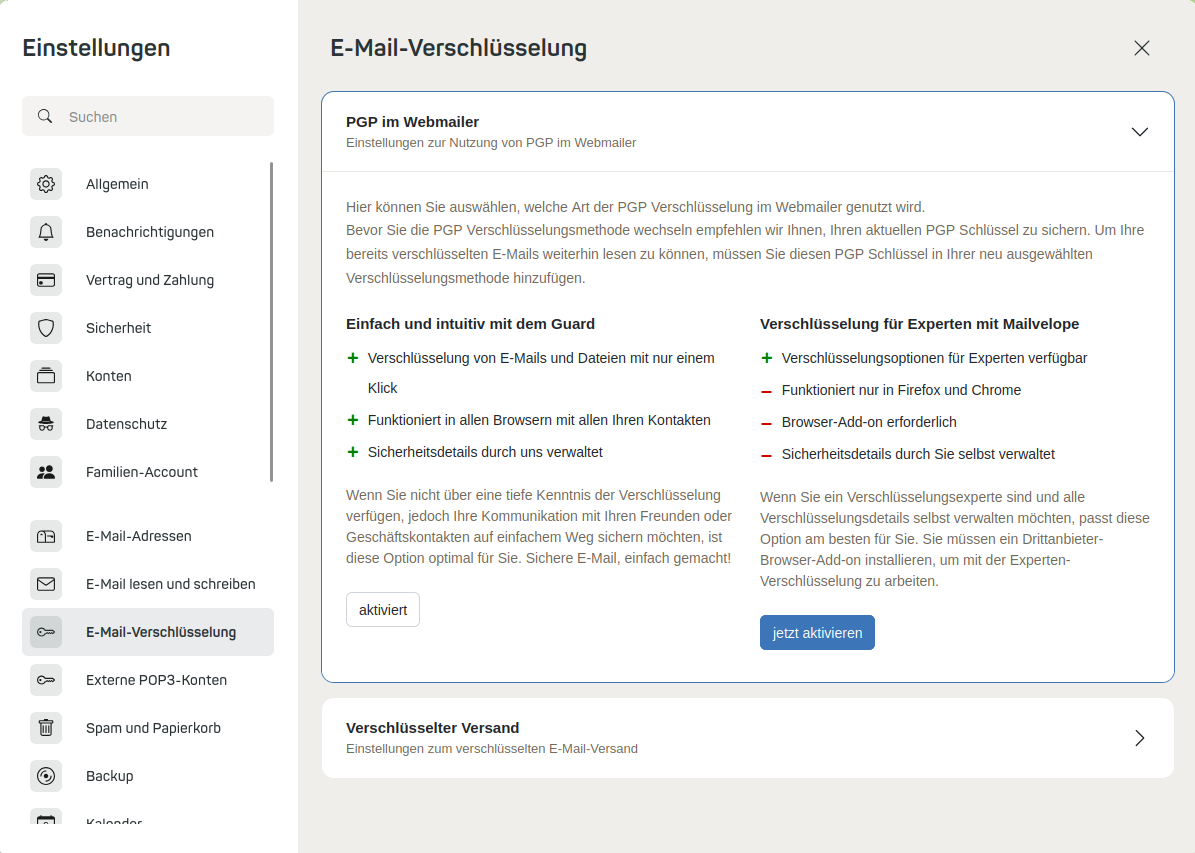Viewport: 1195px width, 853px height.
Task: Click heading Einfach und intuitiv mit dem Guard
Action: 470,324
